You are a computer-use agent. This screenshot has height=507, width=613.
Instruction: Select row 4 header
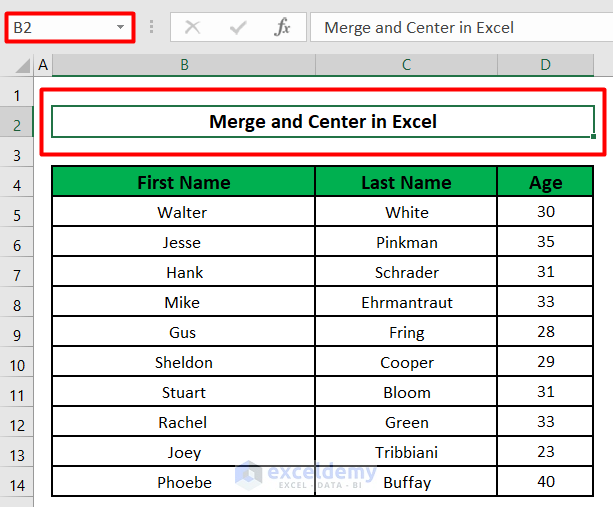(x=17, y=183)
